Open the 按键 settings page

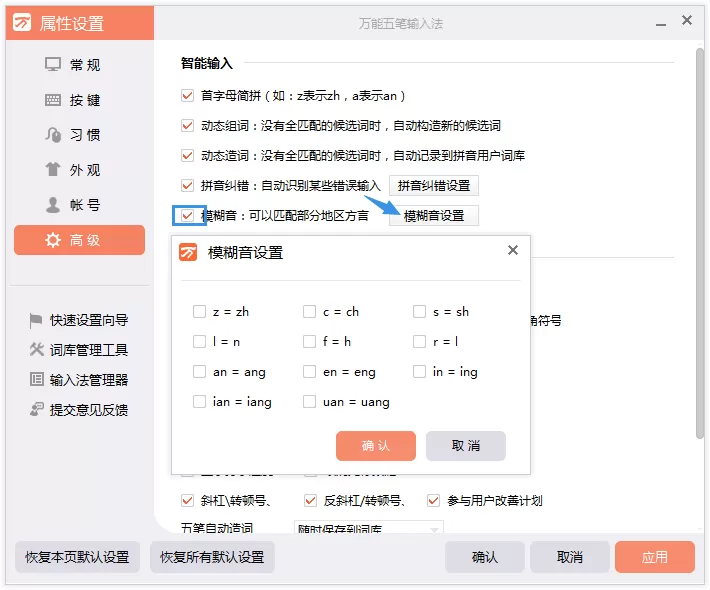click(79, 100)
